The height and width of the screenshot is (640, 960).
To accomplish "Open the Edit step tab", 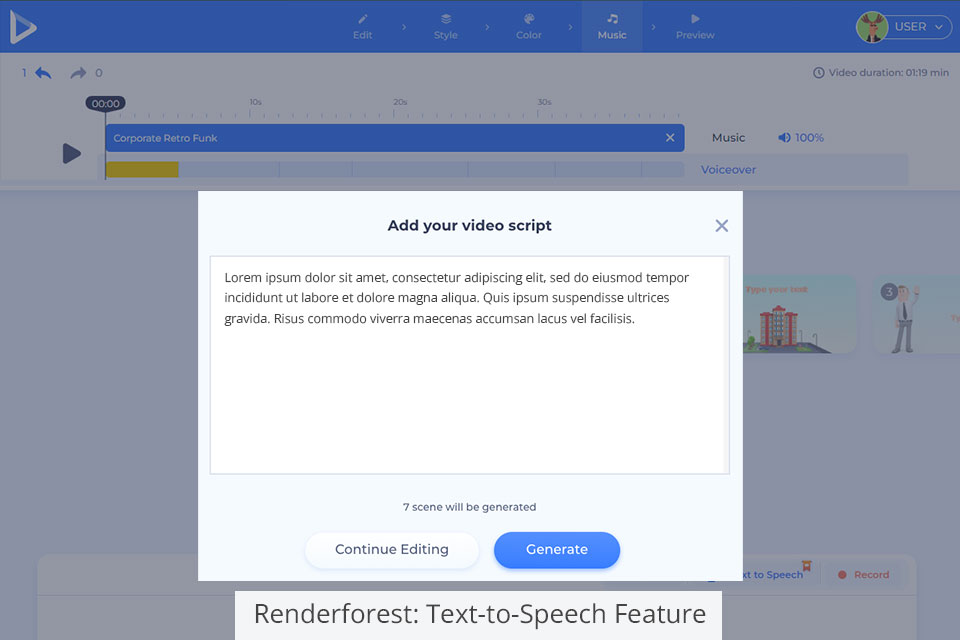I will (362, 27).
